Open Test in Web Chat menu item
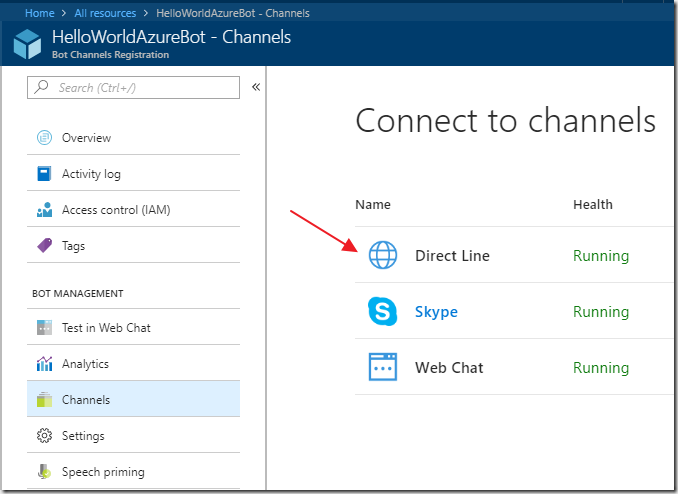Image resolution: width=678 pixels, height=494 pixels. click(133, 327)
